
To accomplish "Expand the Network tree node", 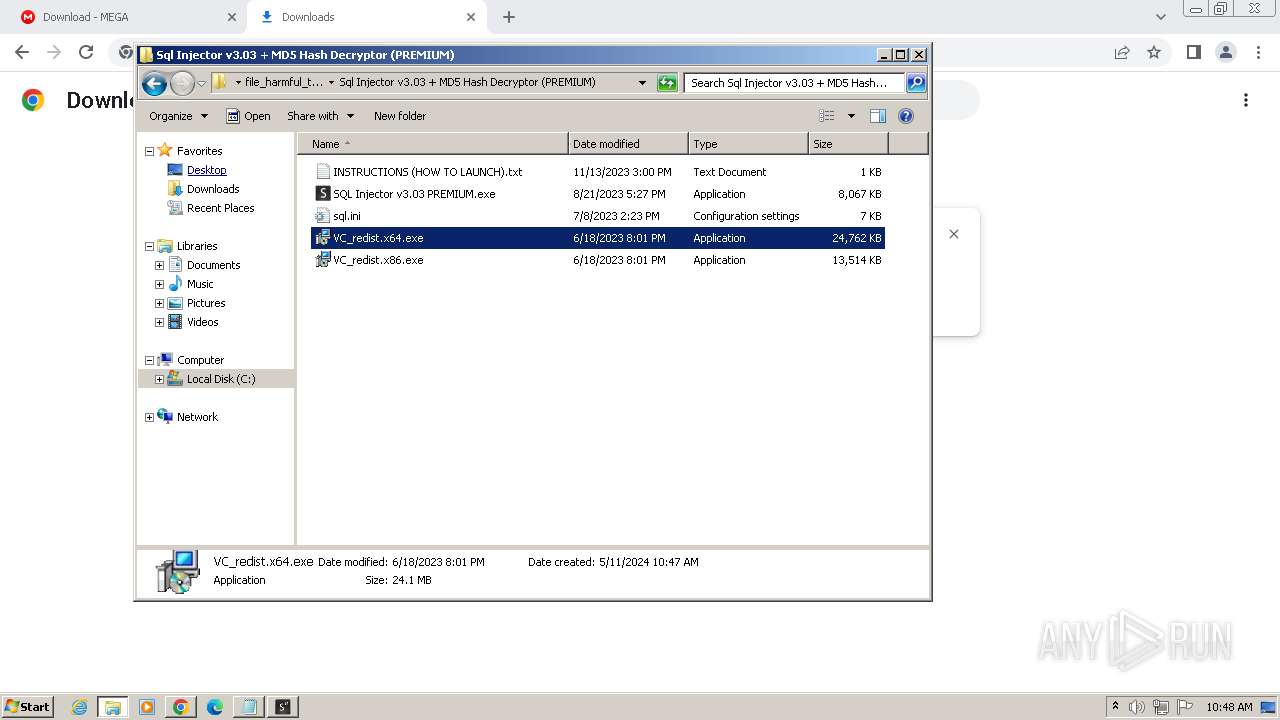I will pyautogui.click(x=149, y=417).
